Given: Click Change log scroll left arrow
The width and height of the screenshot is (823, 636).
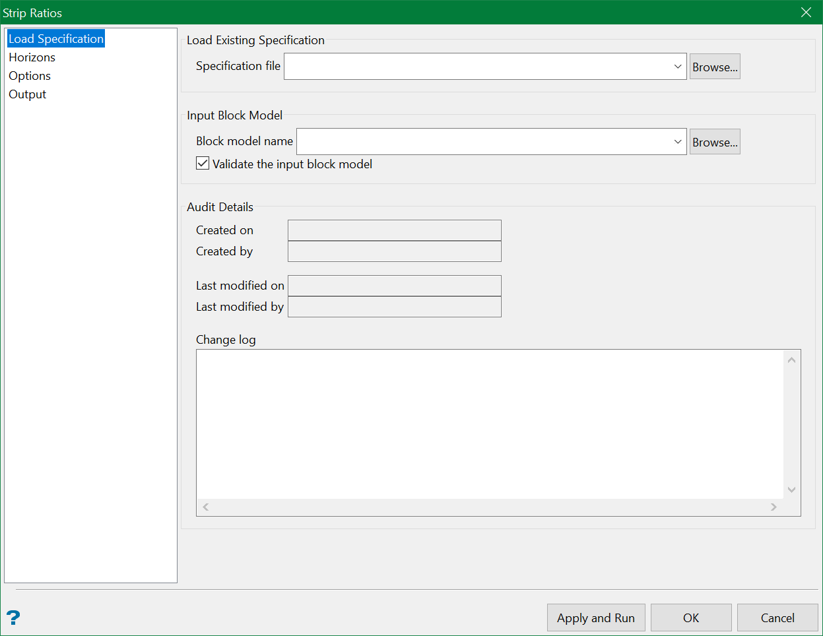Looking at the screenshot, I should tap(206, 507).
